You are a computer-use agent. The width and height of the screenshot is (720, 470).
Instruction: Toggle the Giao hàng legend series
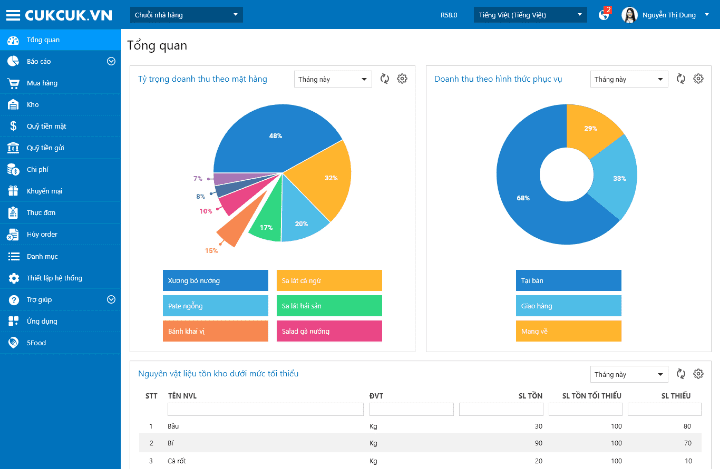[569, 306]
